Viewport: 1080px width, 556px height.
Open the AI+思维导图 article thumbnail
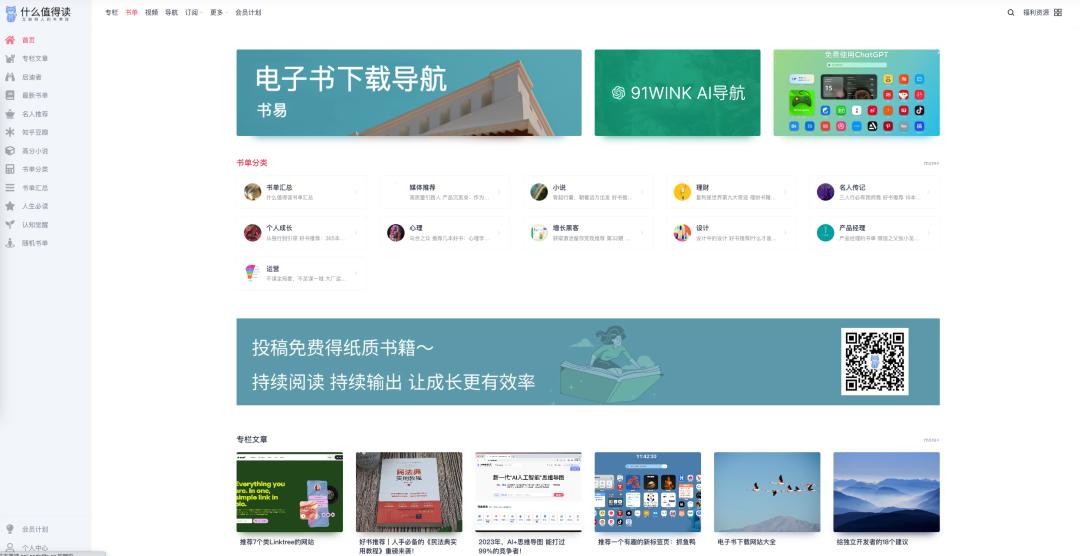point(528,492)
